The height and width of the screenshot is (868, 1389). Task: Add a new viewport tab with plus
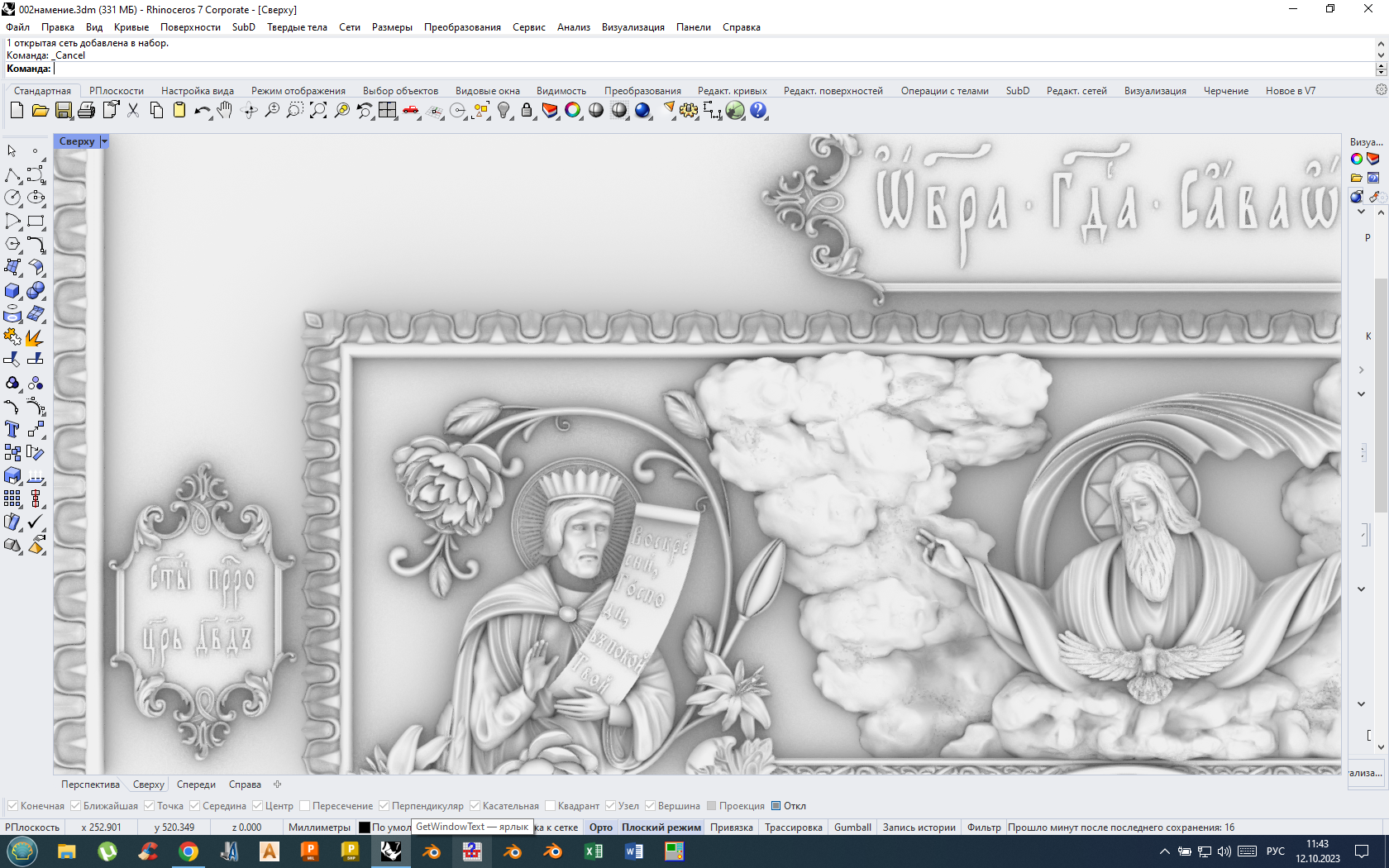pyautogui.click(x=278, y=785)
